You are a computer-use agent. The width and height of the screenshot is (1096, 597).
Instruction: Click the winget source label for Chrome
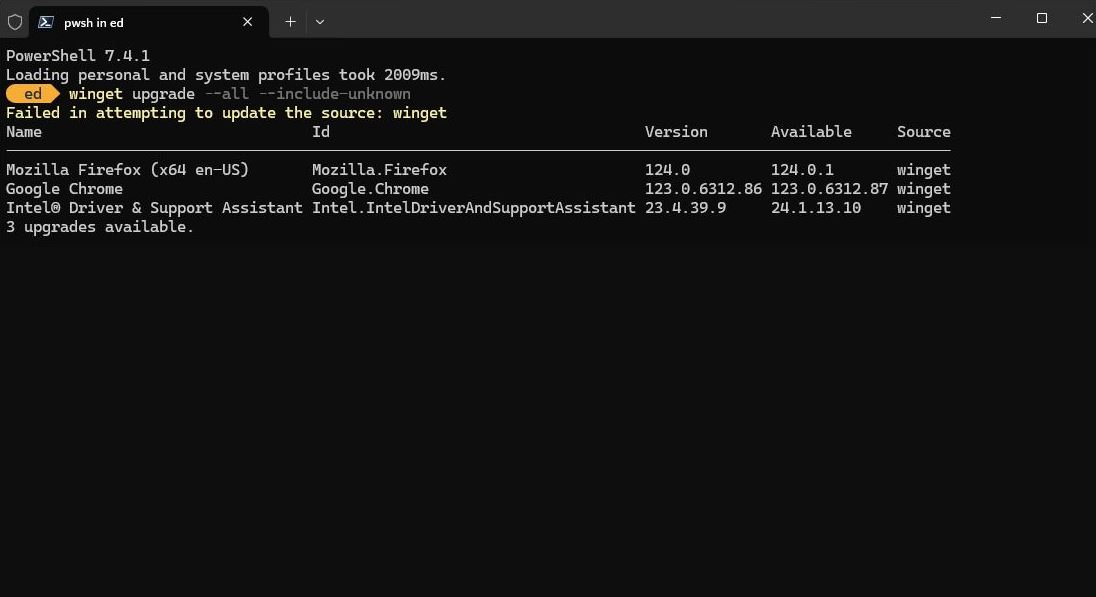pos(923,188)
